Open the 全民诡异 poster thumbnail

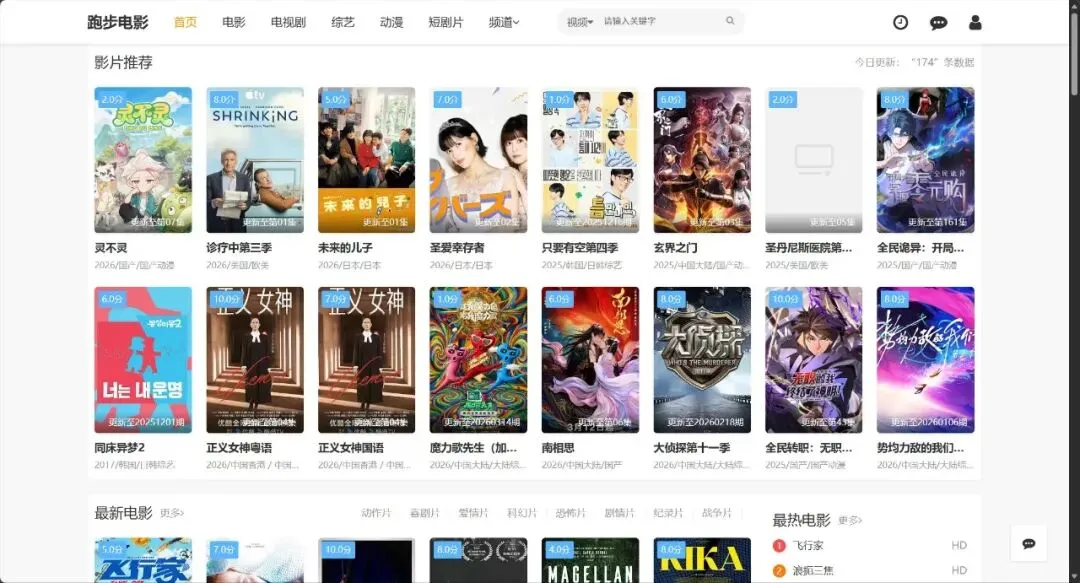tap(926, 160)
